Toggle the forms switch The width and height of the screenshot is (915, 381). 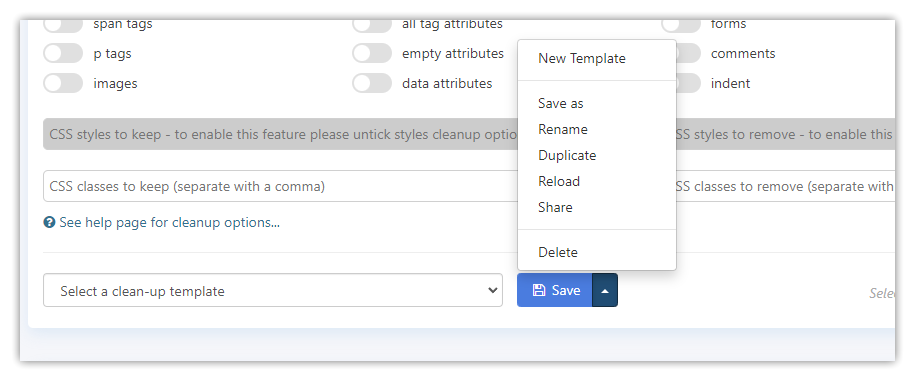click(680, 25)
